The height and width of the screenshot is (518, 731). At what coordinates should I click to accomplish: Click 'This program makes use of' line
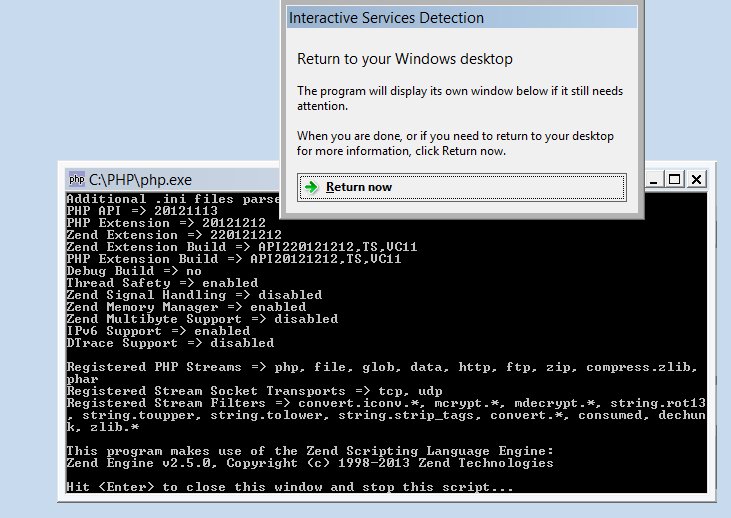click(310, 451)
